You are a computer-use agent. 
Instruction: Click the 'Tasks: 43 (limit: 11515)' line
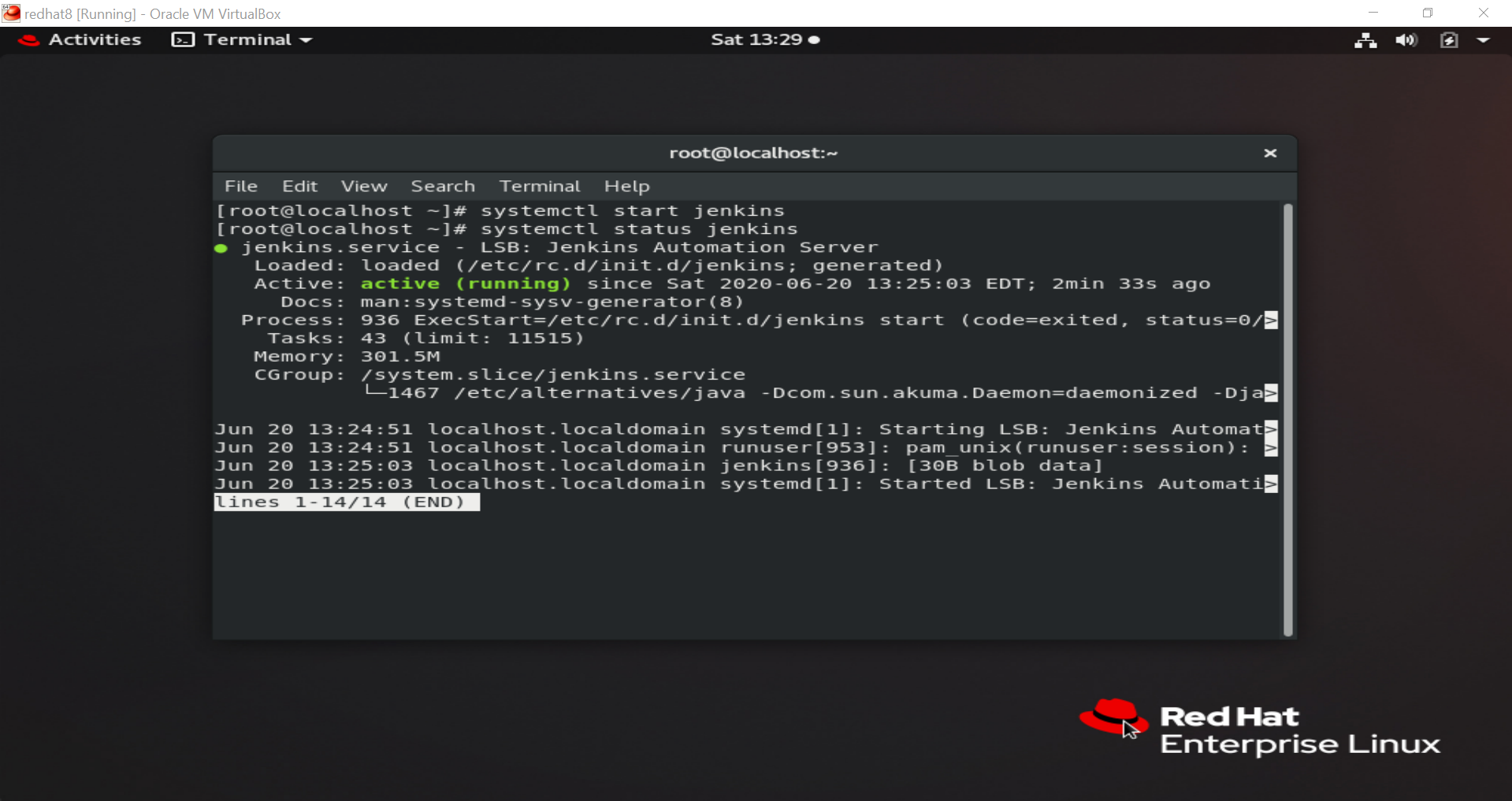[x=425, y=339]
